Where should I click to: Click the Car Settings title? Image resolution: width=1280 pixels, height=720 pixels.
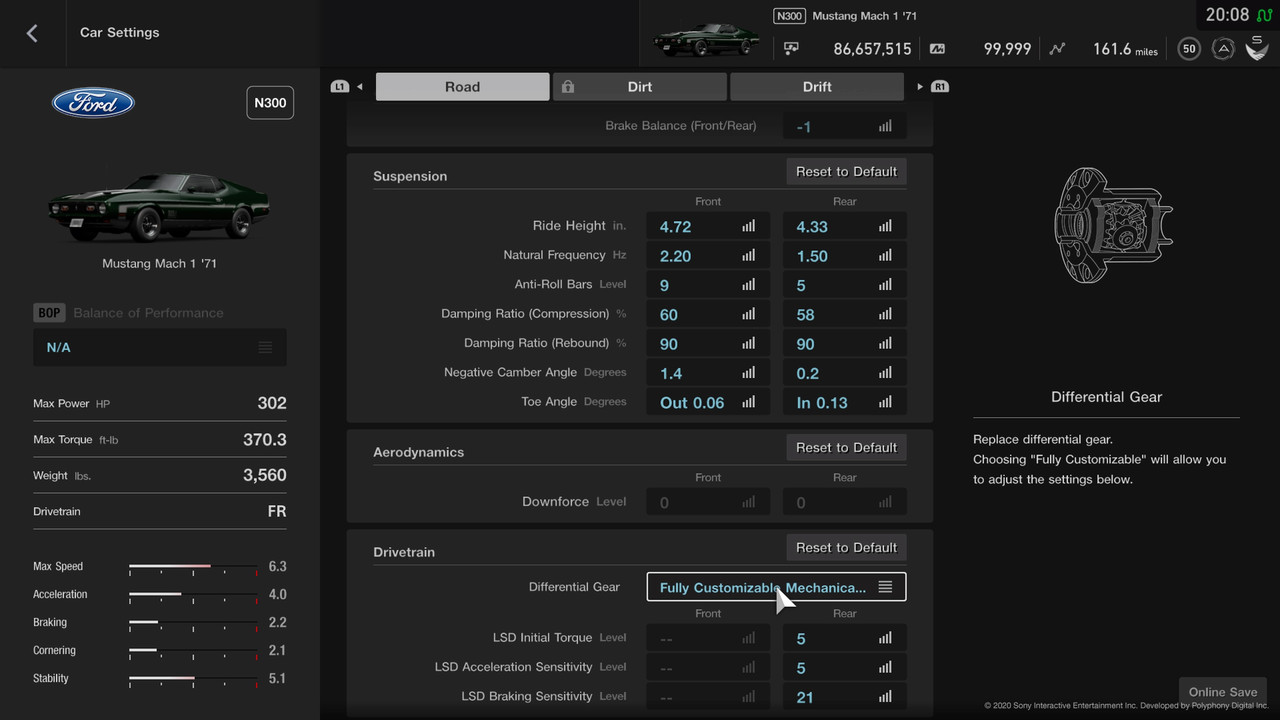(x=120, y=33)
